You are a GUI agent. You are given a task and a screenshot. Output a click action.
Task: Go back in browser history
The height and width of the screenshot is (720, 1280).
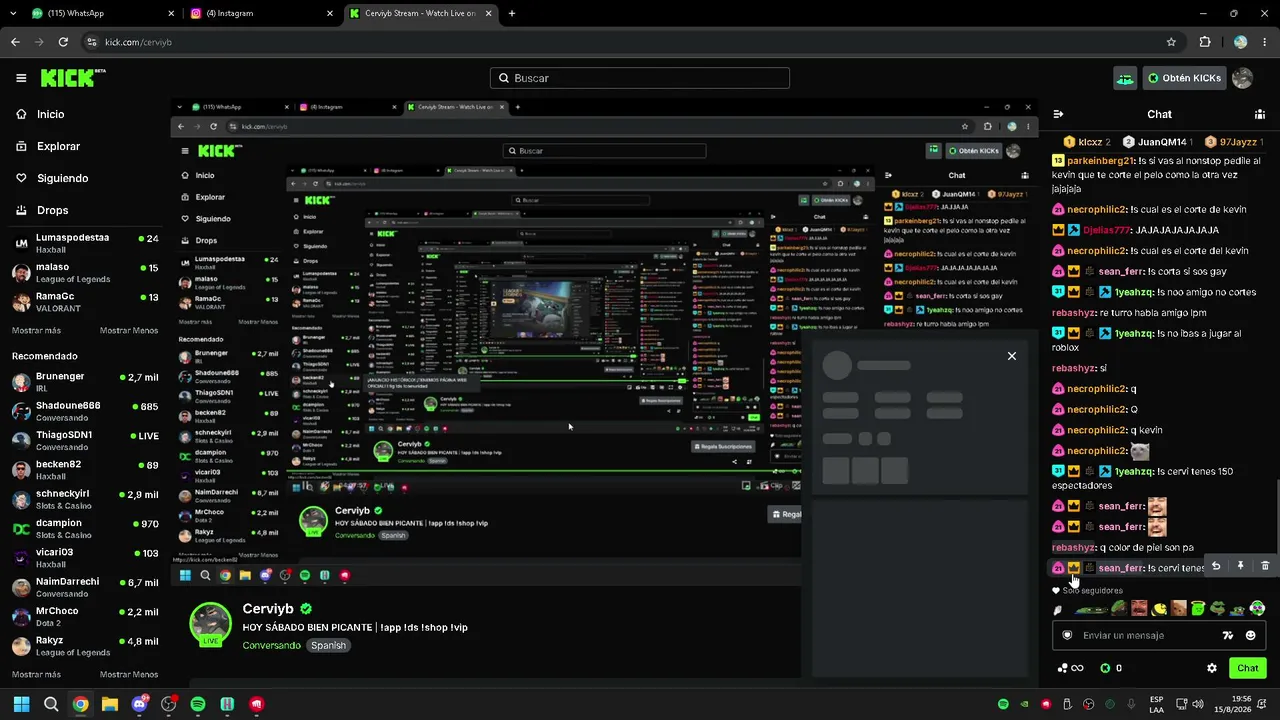tap(15, 42)
